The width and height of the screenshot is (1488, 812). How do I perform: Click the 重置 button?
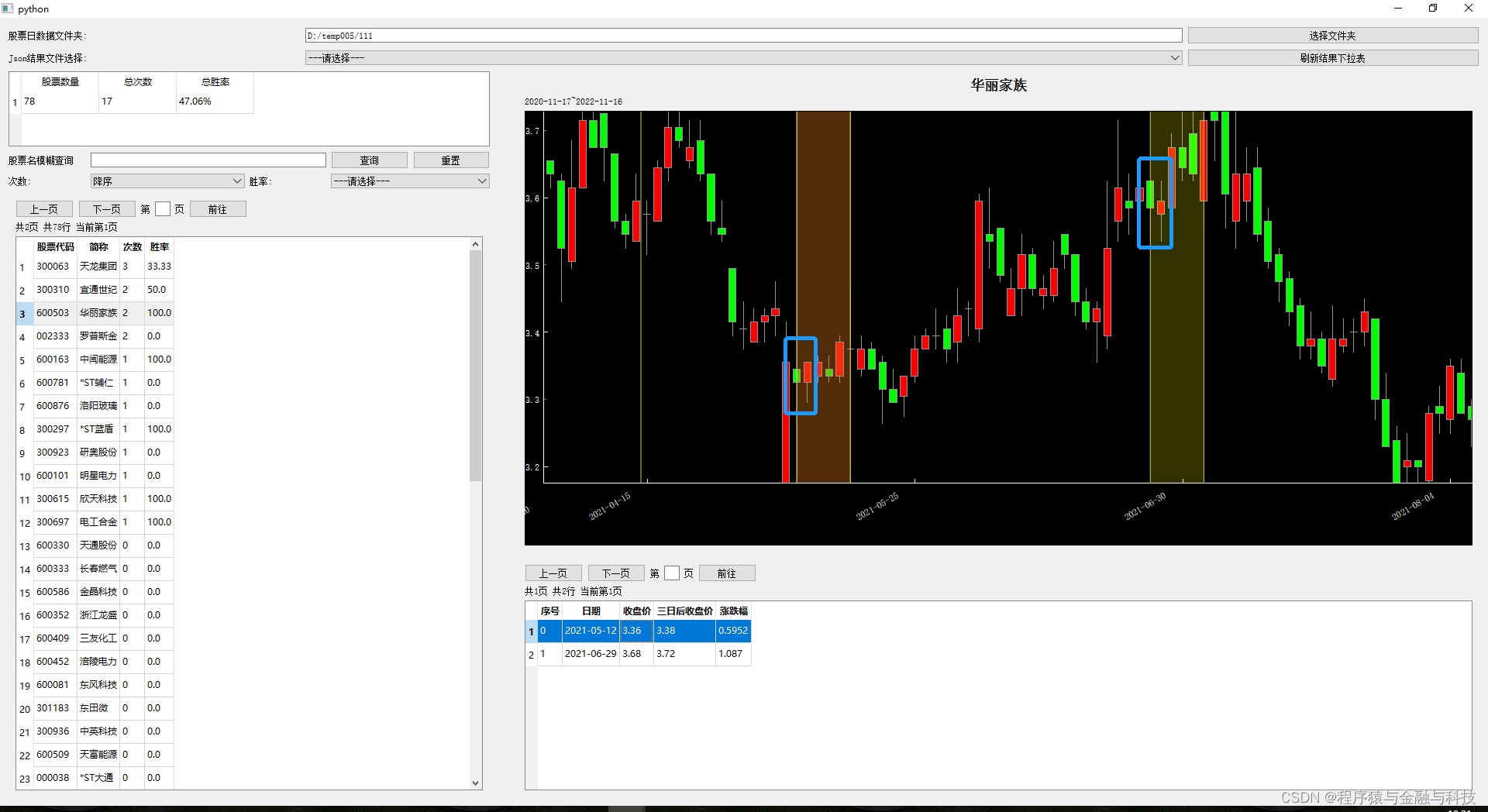tap(451, 160)
